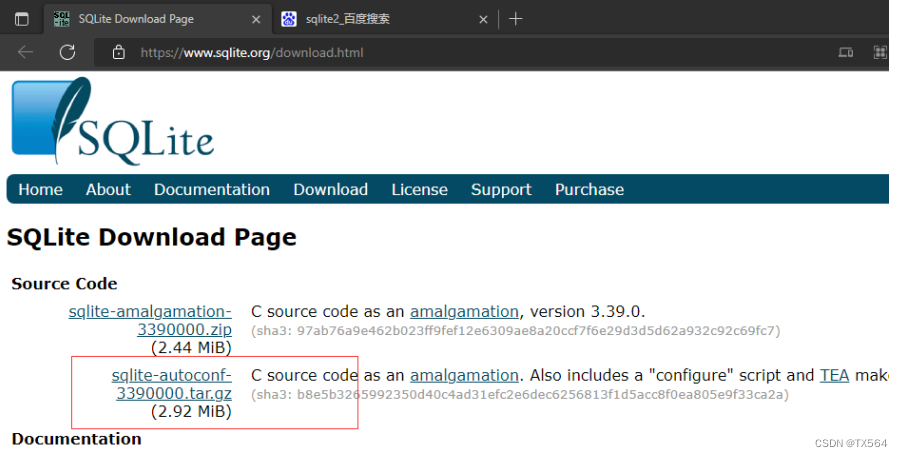Click the extensions grid icon at far right

(880, 52)
